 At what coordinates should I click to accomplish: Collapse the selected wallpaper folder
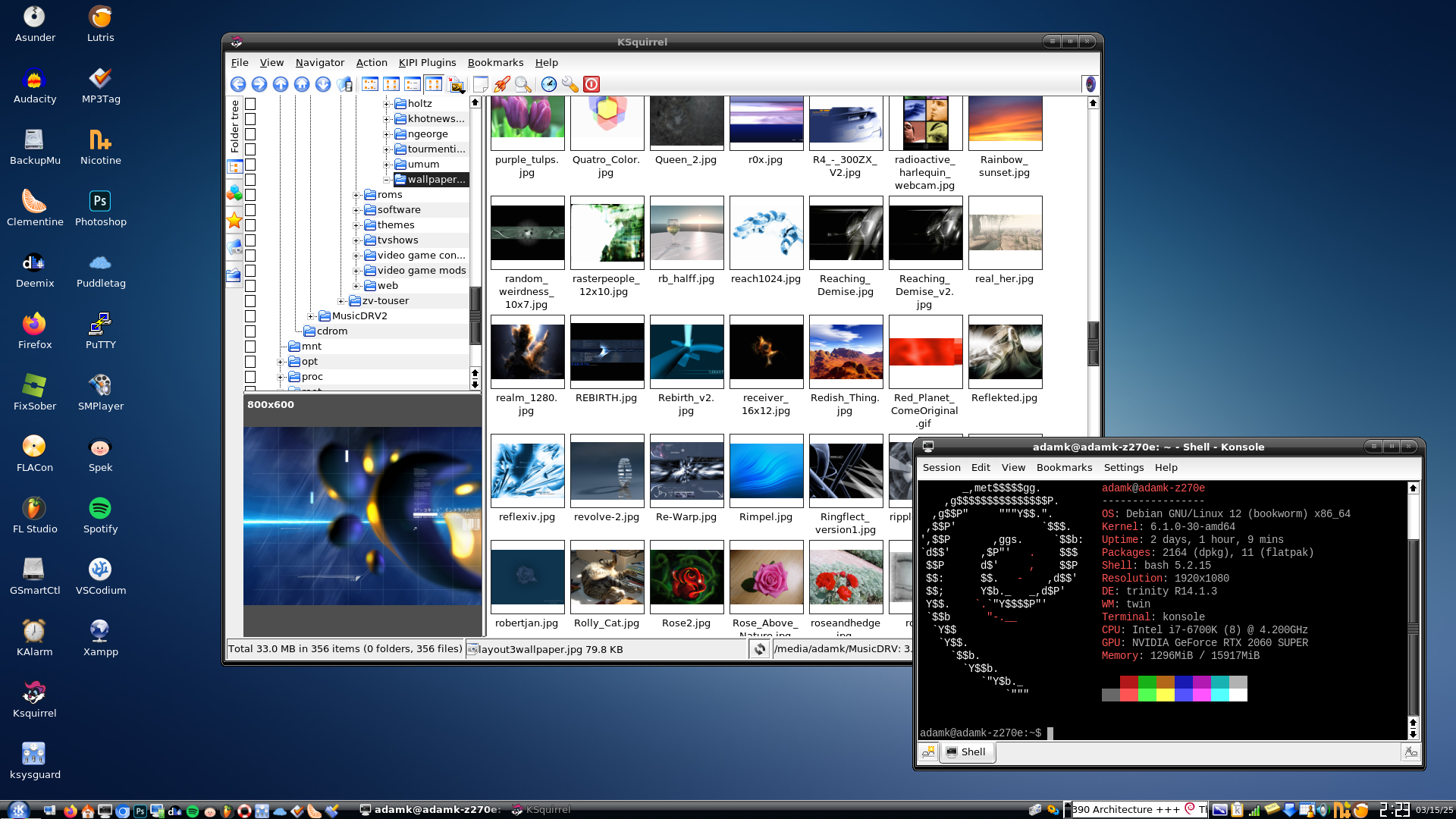(x=387, y=180)
